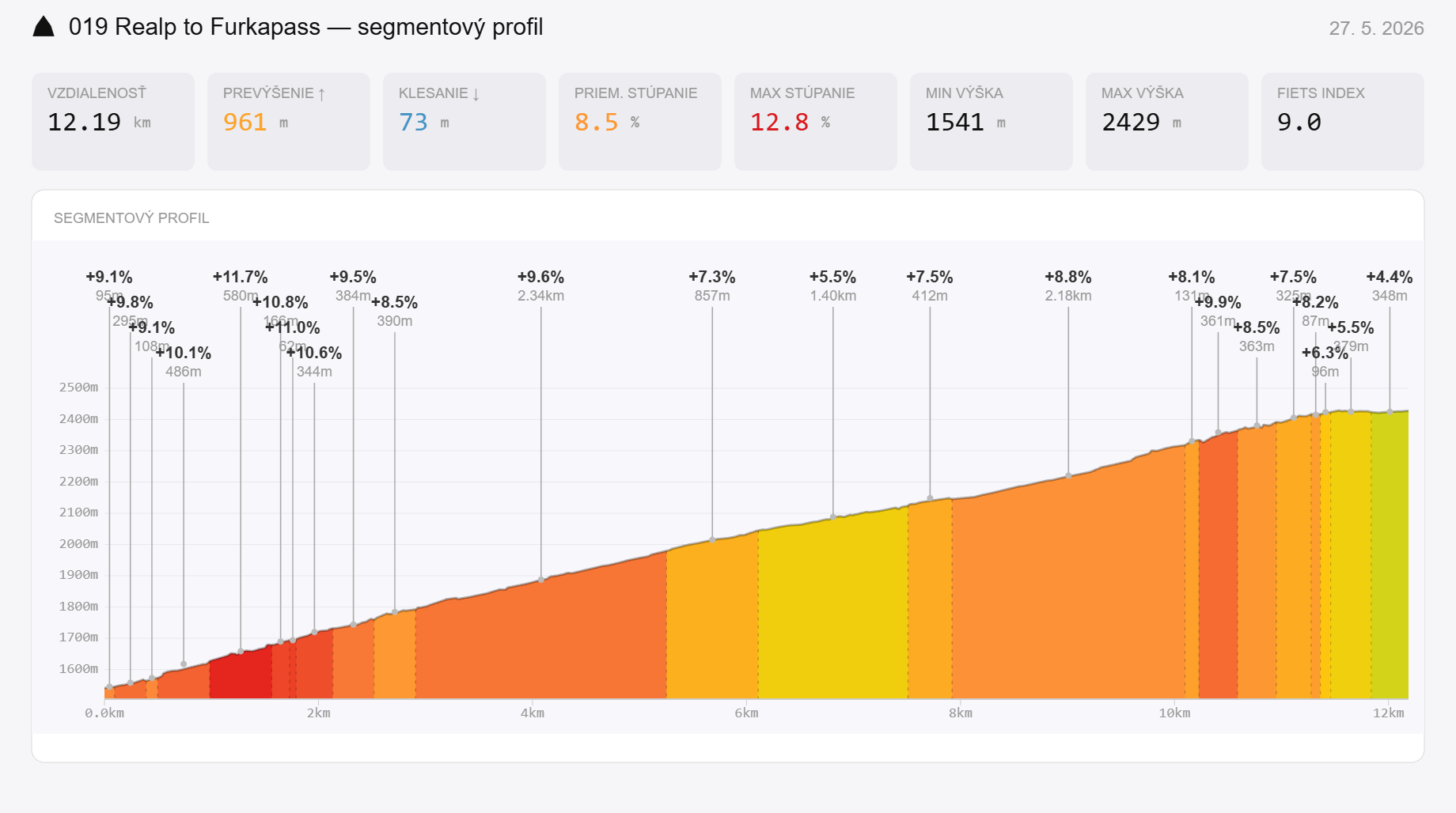The height and width of the screenshot is (813, 1456).
Task: Open the VZDIALENOSŤ card showing 12.19 km
Action: coord(113,122)
